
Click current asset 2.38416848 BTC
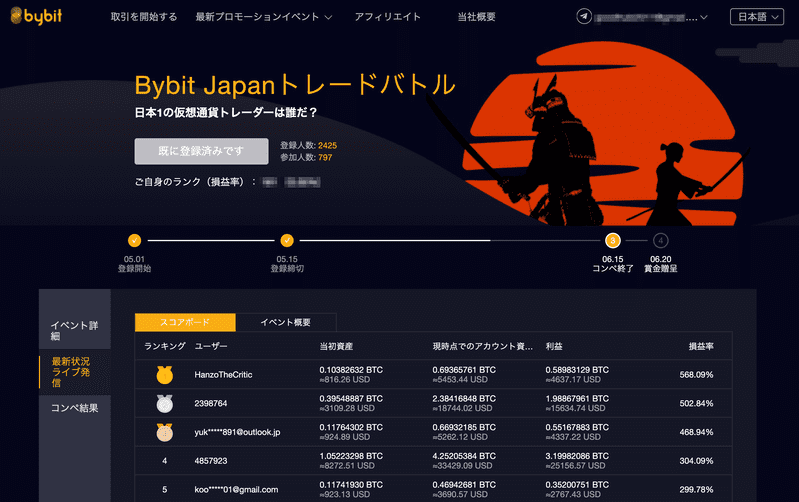click(464, 399)
